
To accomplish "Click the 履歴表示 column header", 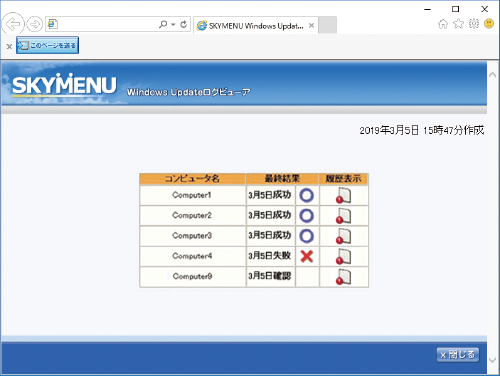I will 344,179.
